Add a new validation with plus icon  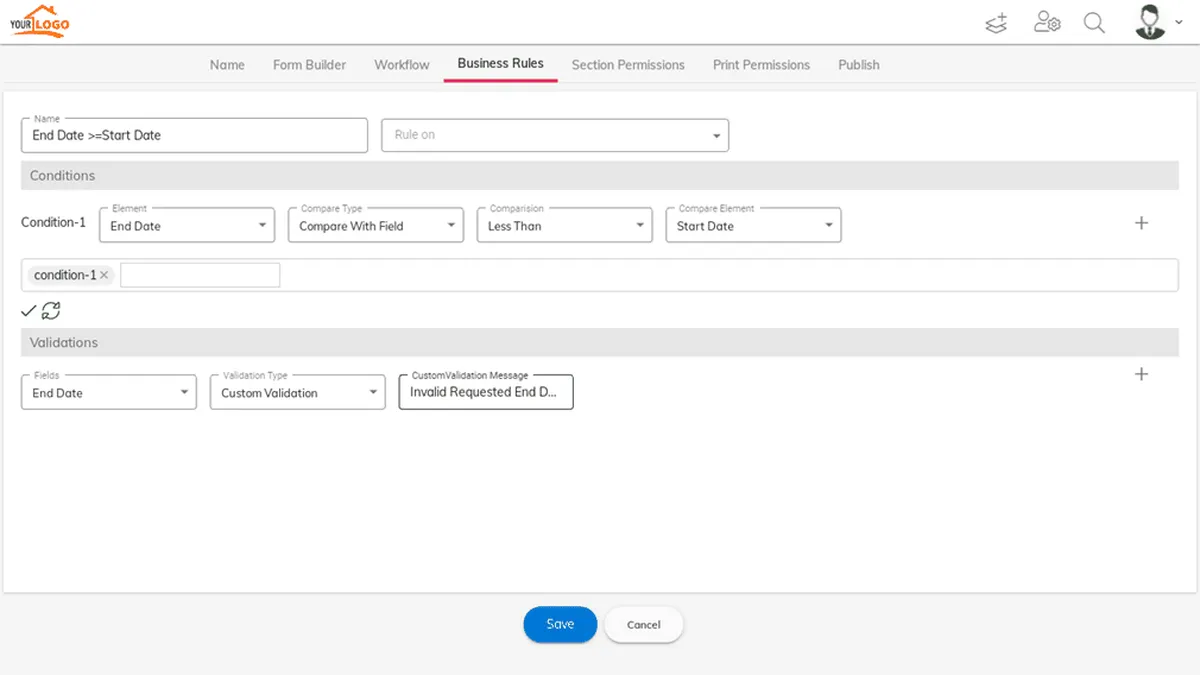(1141, 374)
